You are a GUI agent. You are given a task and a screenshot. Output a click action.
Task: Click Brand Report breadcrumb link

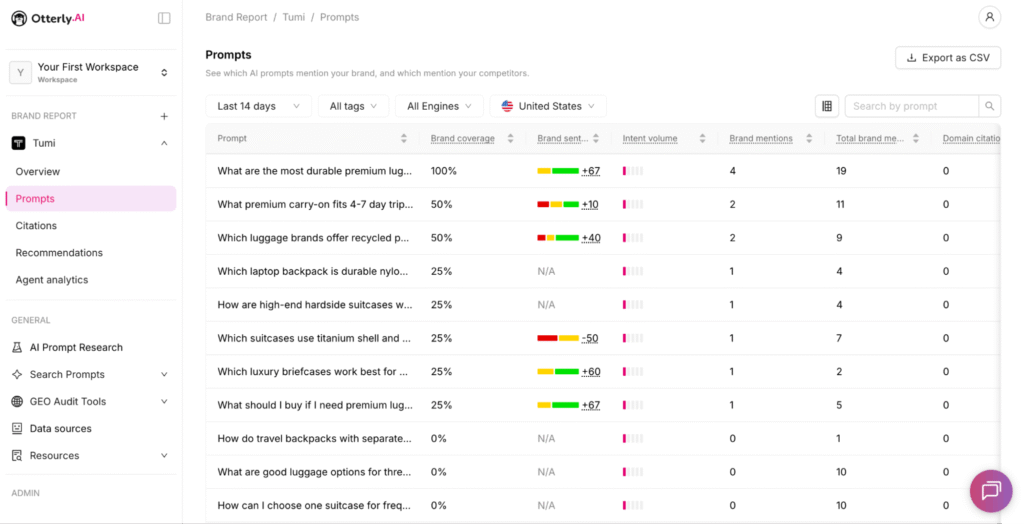click(x=236, y=18)
